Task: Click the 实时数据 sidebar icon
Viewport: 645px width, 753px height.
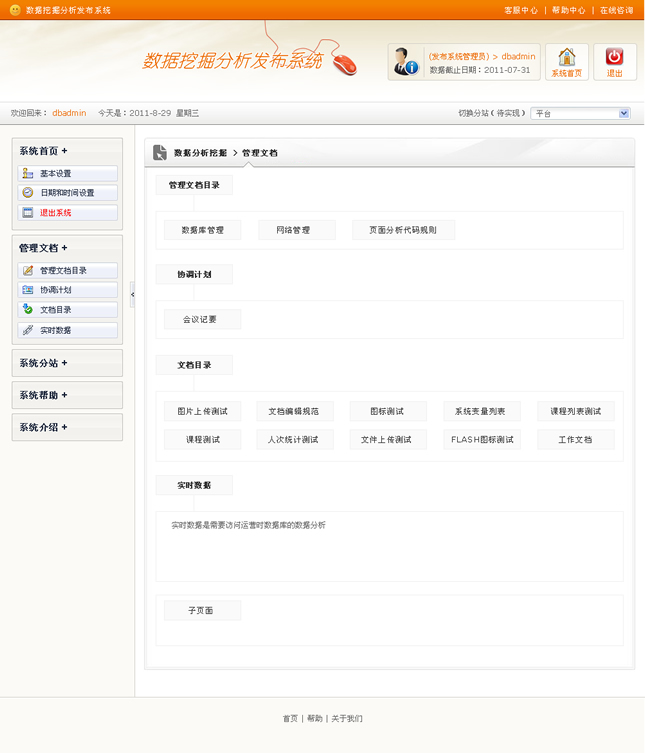Action: pos(28,330)
